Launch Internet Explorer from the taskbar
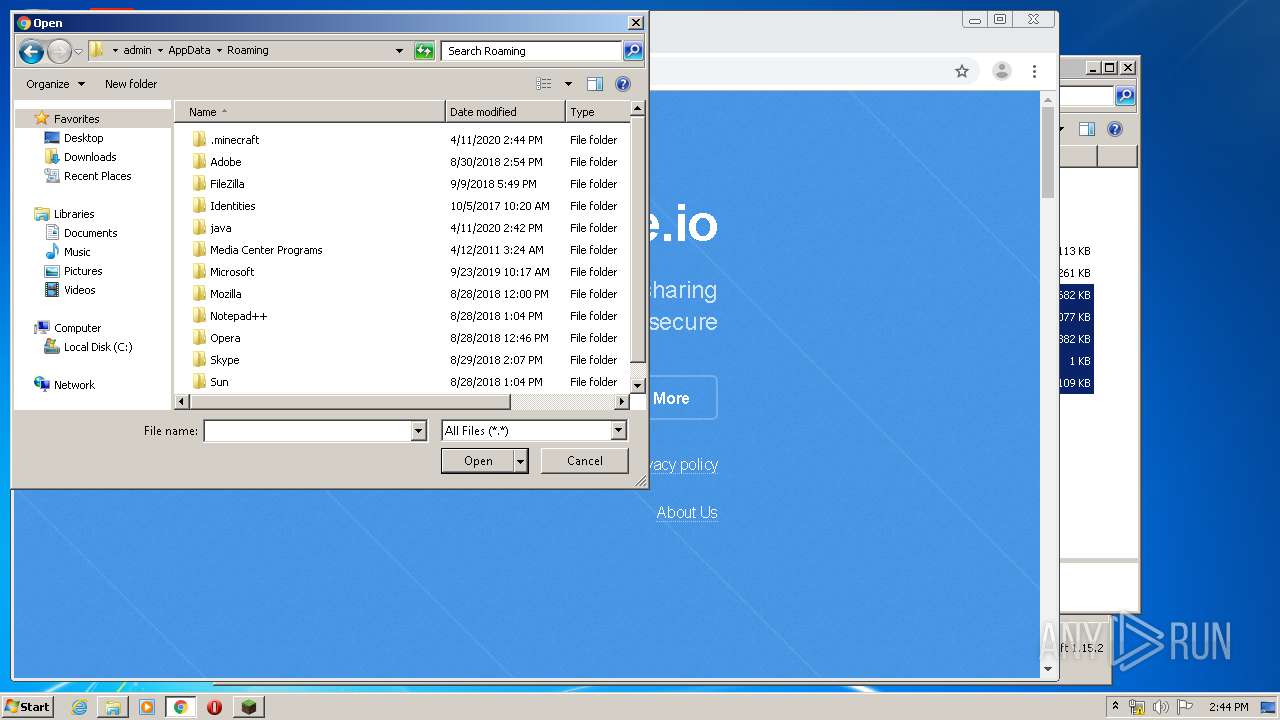 79,707
